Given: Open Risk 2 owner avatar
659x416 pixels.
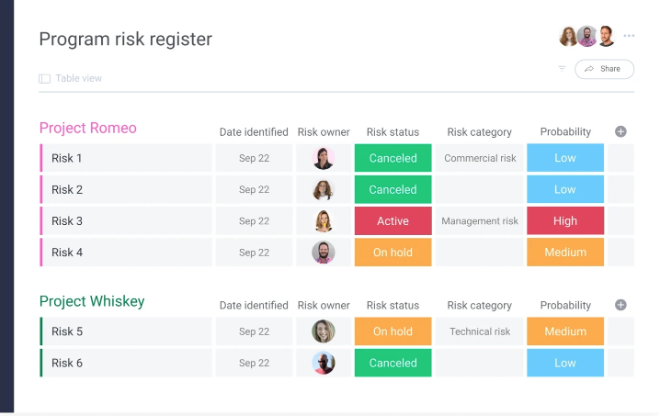Looking at the screenshot, I should 323,190.
